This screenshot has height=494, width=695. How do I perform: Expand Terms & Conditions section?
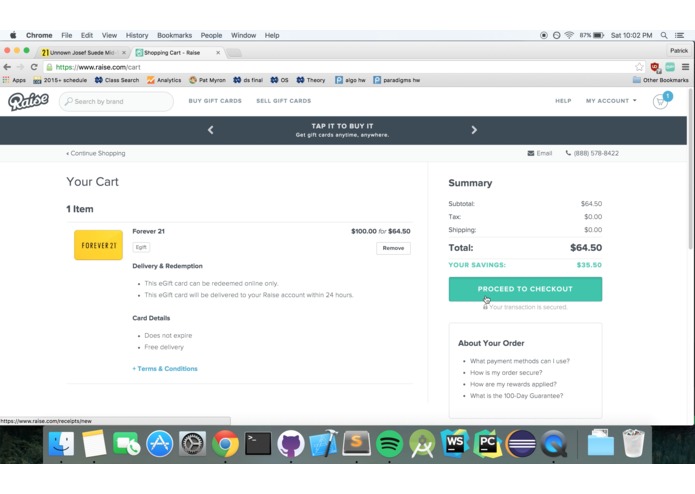coord(165,369)
